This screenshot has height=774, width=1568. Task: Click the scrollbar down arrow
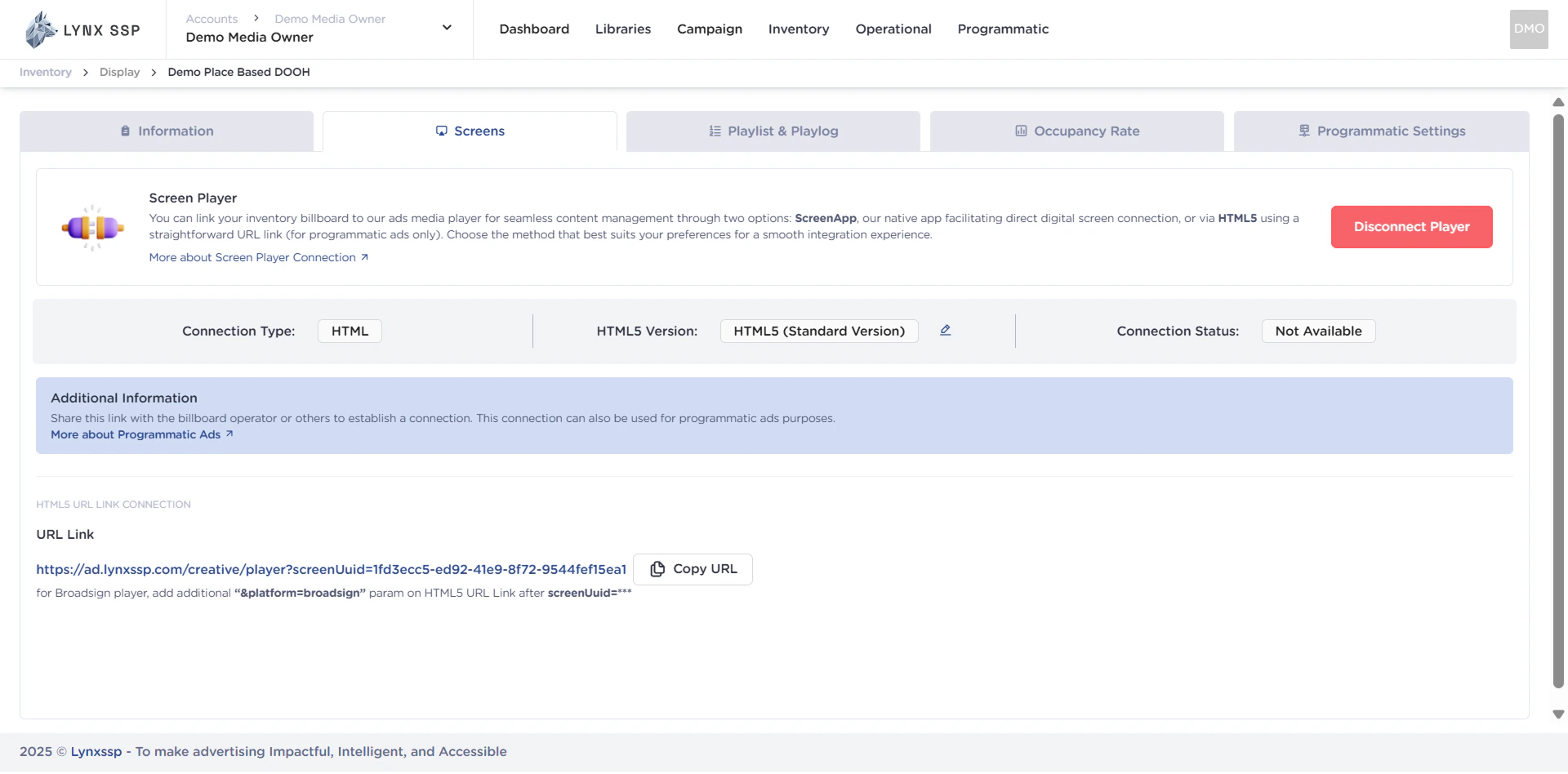coord(1558,714)
